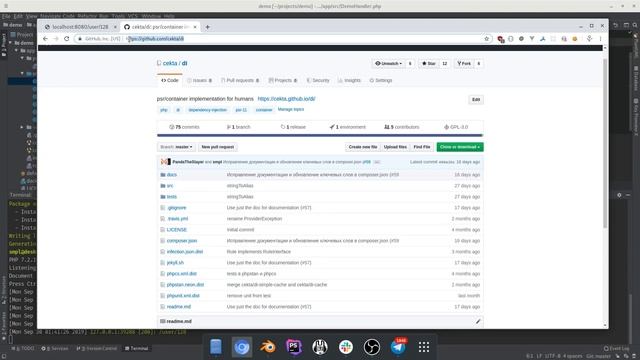The width and height of the screenshot is (640, 360).
Task: Open the Projects tab
Action: point(282,80)
